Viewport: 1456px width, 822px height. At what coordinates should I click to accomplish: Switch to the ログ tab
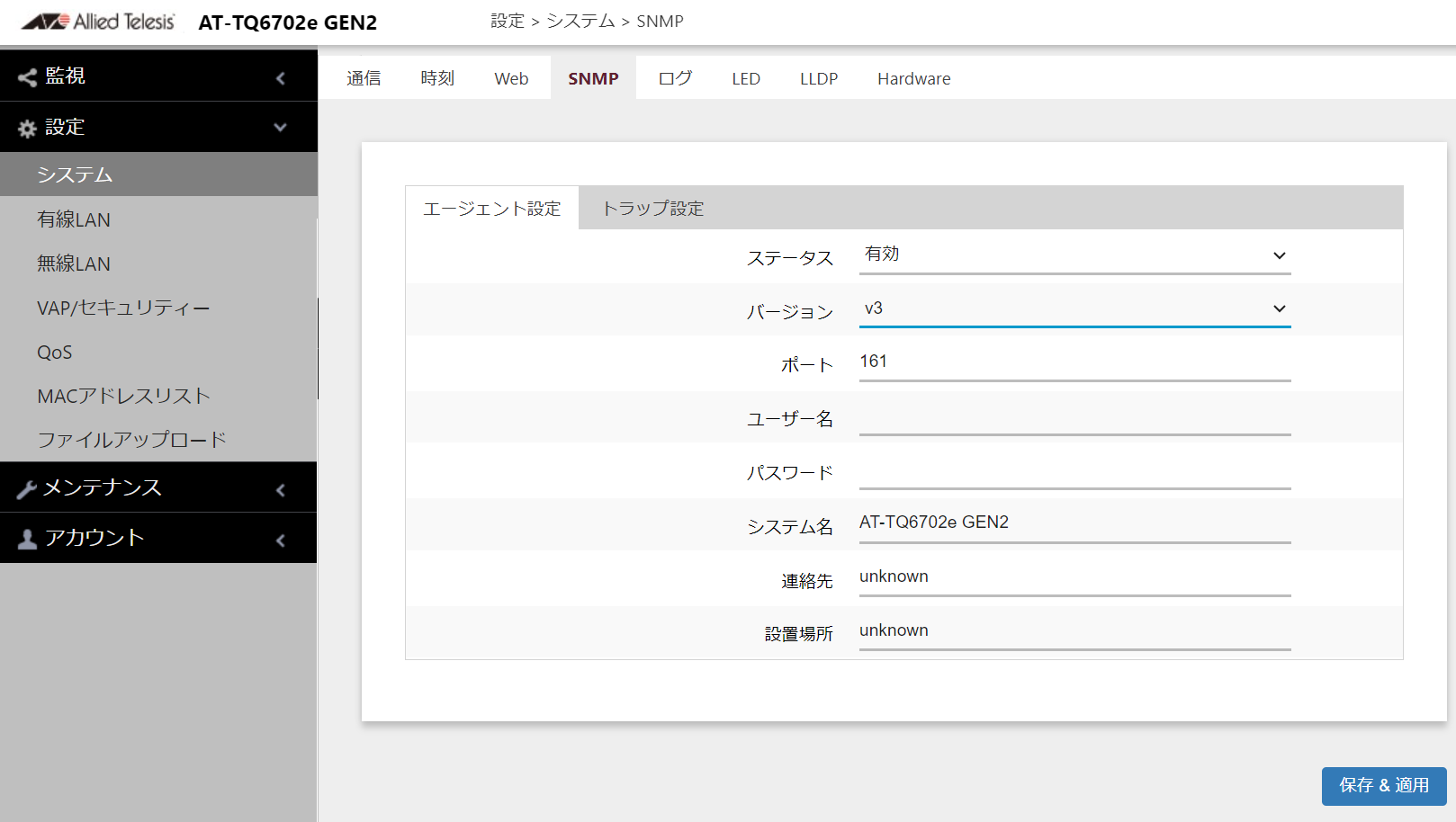pyautogui.click(x=675, y=78)
